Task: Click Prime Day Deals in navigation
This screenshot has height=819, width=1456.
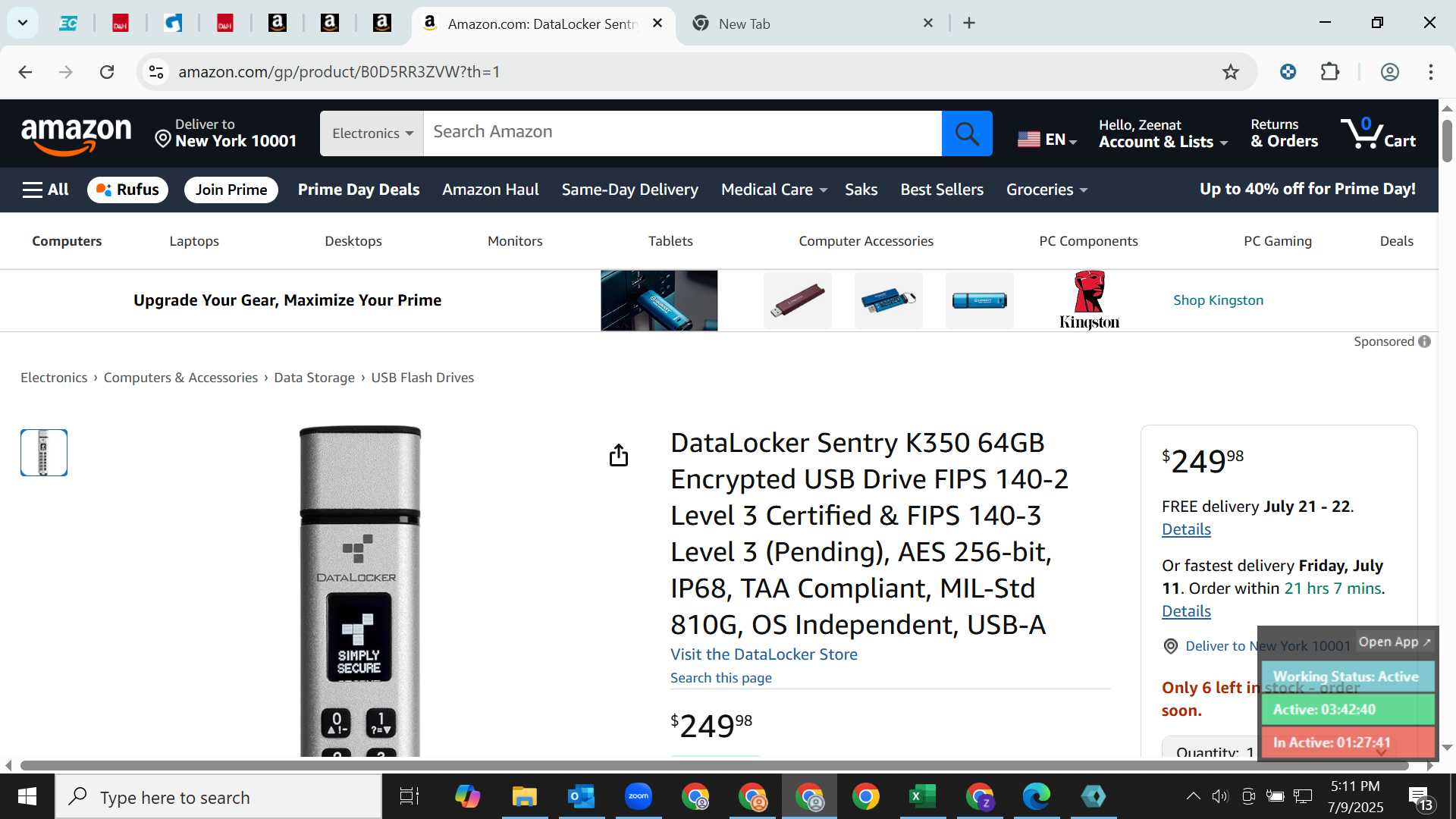Action: coord(359,190)
